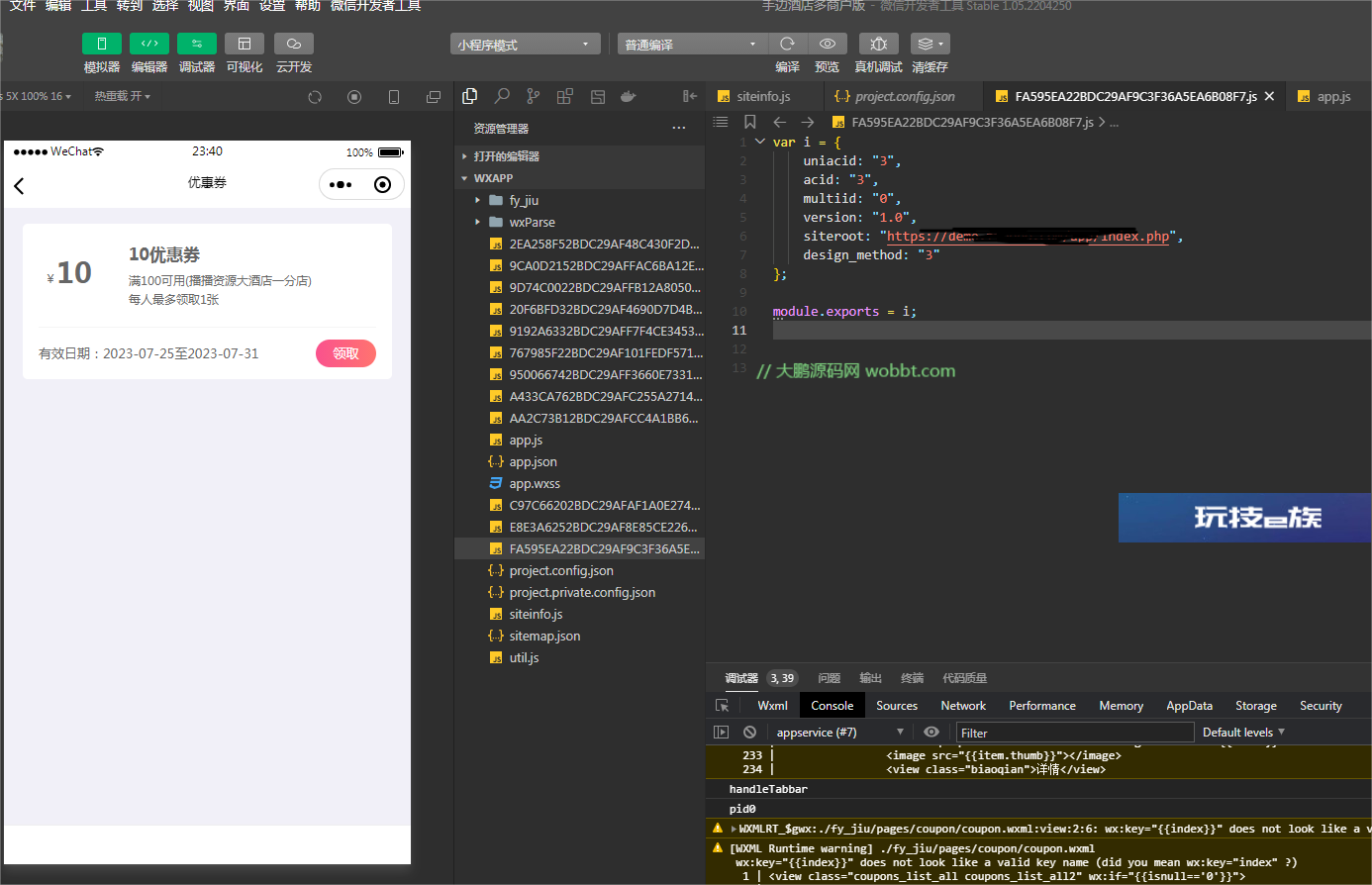The height and width of the screenshot is (885, 1372).
Task: Select the source control icon
Action: click(534, 96)
